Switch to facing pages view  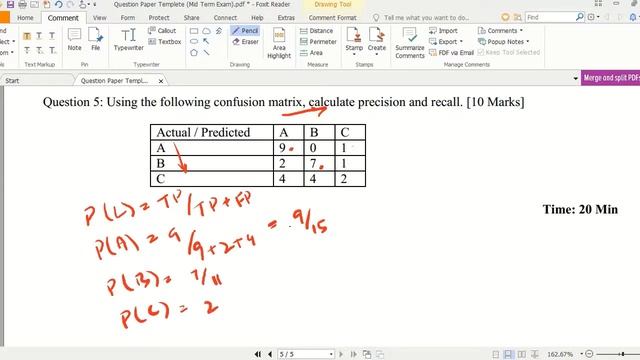522,354
